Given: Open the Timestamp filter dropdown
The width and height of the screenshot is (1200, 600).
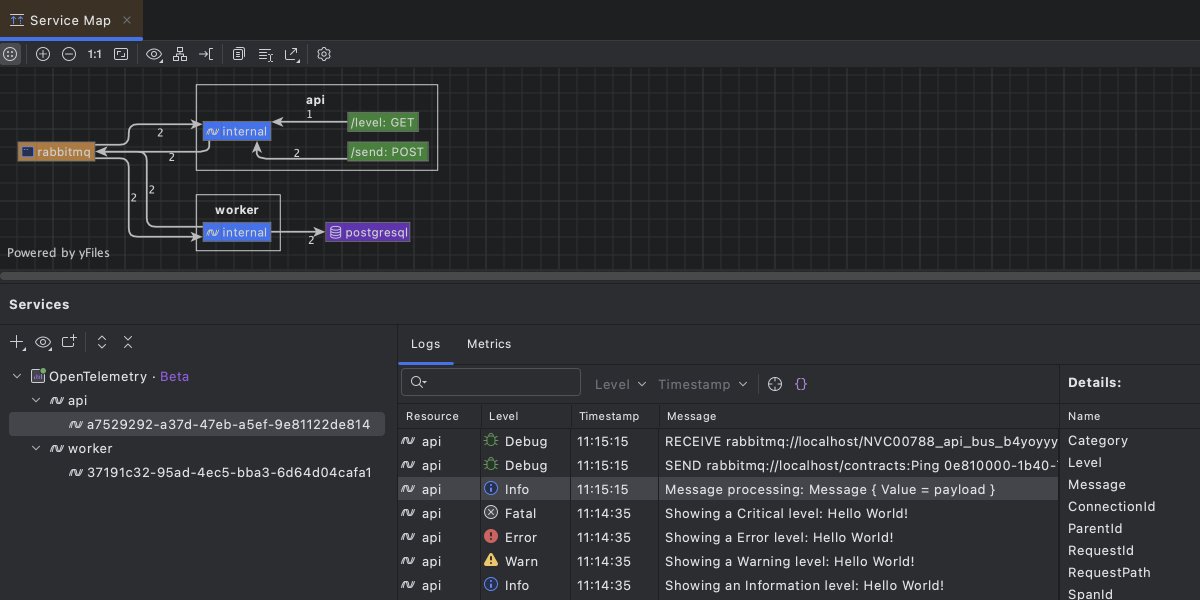Looking at the screenshot, I should coord(703,384).
